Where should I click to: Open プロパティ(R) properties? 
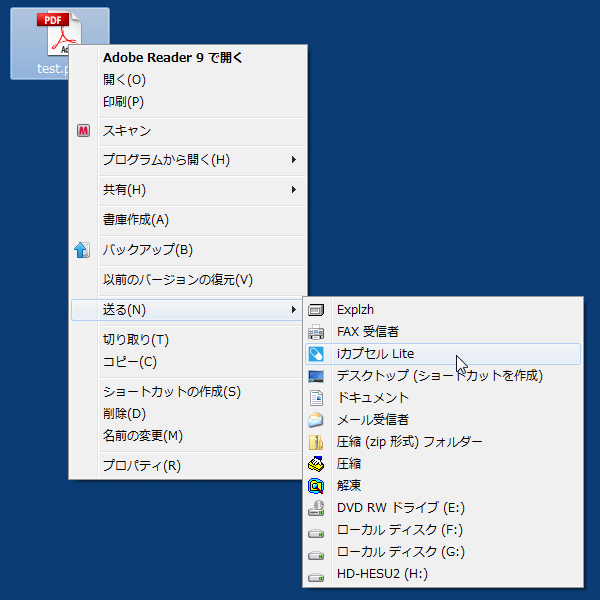coord(187,466)
